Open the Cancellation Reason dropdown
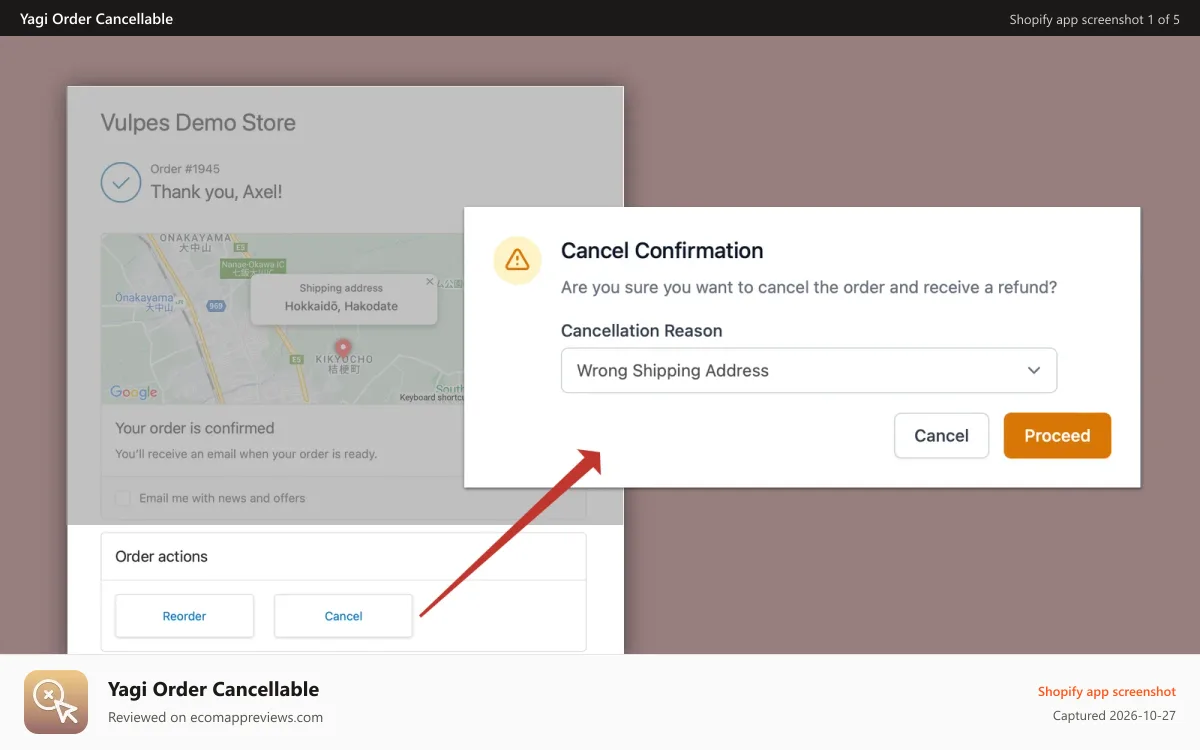Image resolution: width=1200 pixels, height=750 pixels. click(x=809, y=370)
